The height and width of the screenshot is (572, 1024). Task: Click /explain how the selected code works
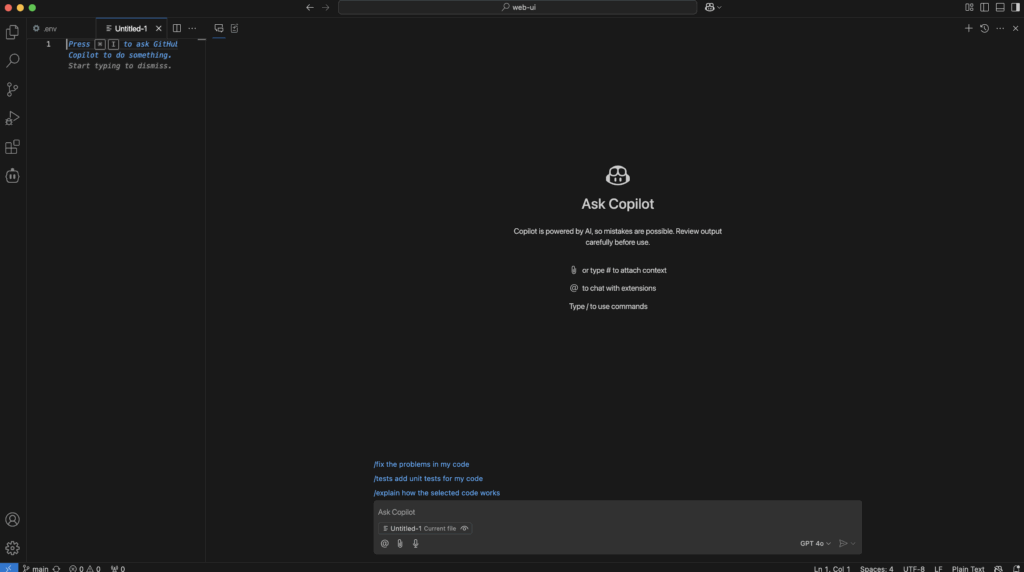pyautogui.click(x=436, y=493)
